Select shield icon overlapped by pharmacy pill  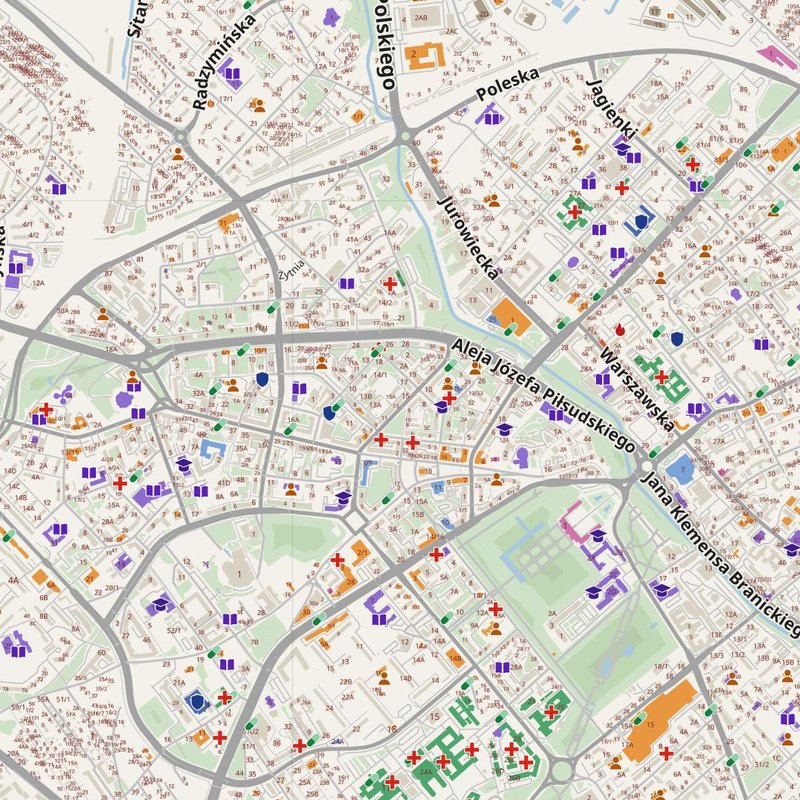pos(330,413)
